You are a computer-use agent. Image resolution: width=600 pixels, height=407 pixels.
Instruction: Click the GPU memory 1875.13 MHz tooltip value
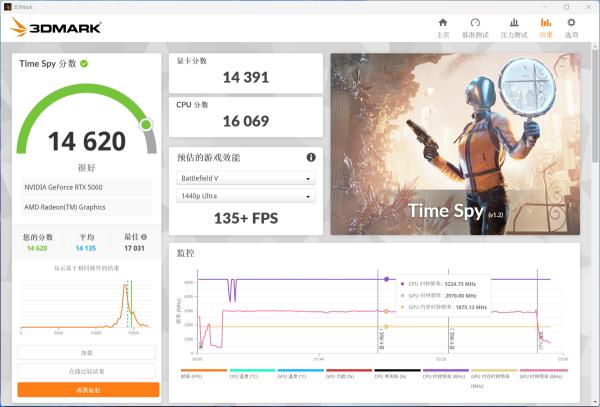471,307
